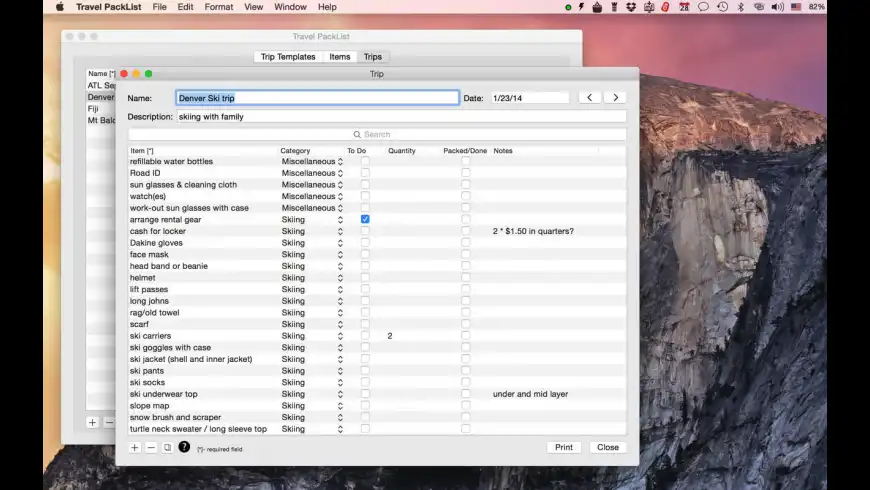Go to the previous trip with left arrow
Image resolution: width=870 pixels, height=490 pixels.
pyautogui.click(x=590, y=98)
